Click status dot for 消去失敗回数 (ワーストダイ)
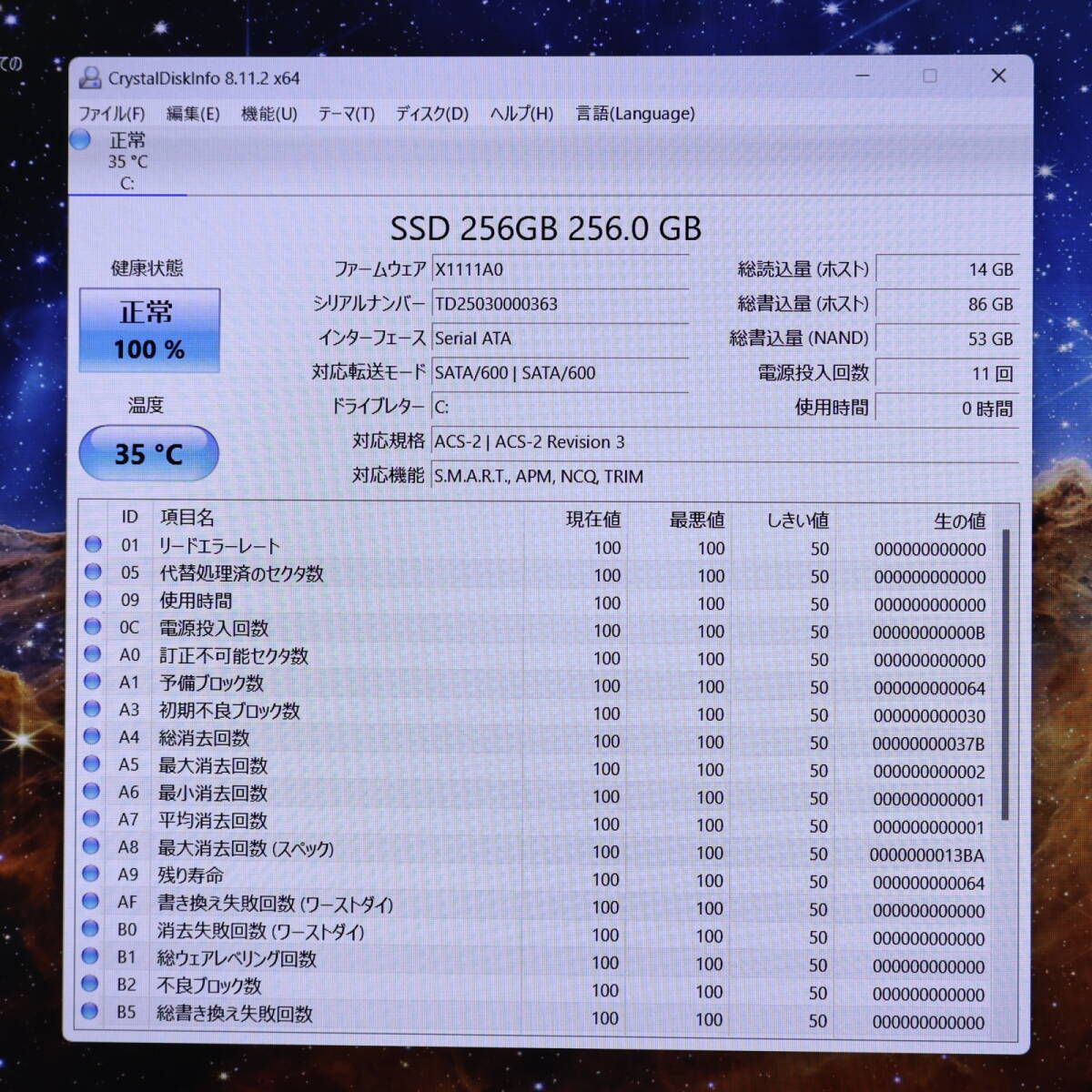1092x1092 pixels. (x=90, y=928)
